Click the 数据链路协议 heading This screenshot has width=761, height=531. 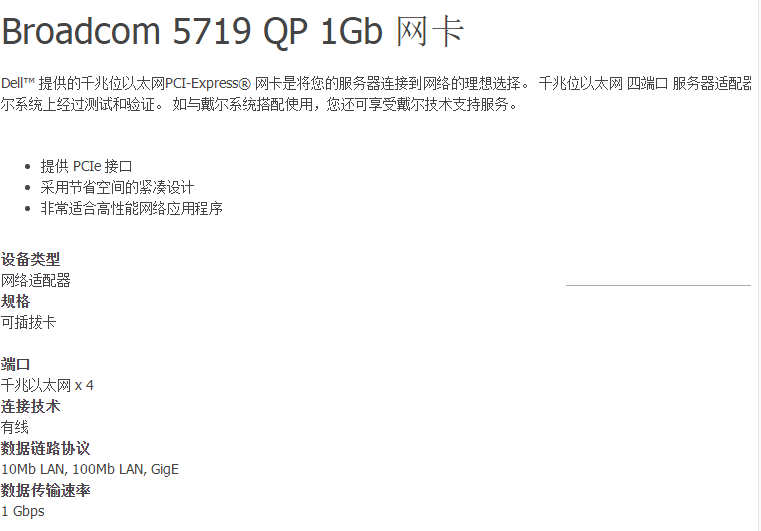(46, 448)
